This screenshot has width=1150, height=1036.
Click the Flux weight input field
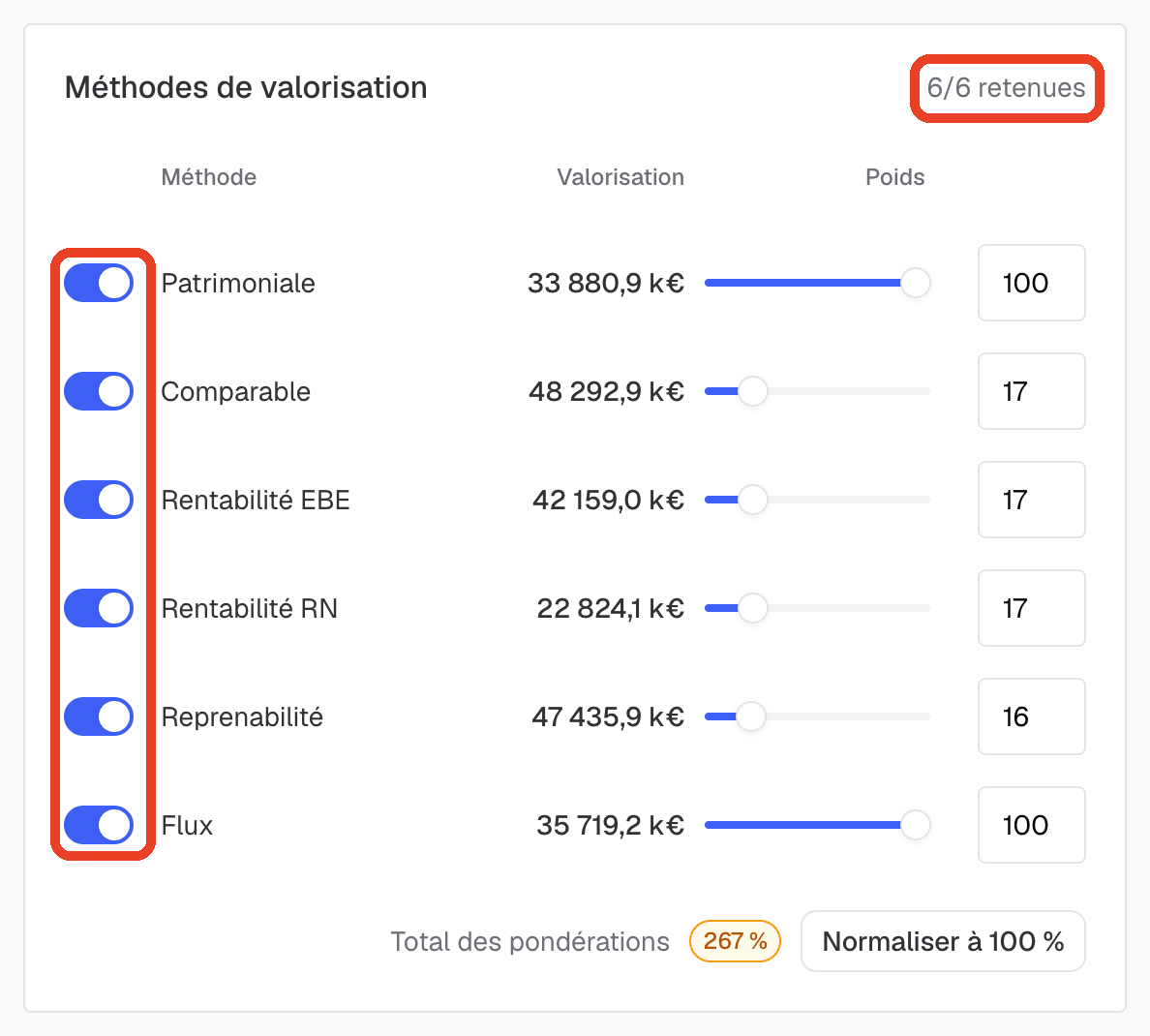click(x=1032, y=826)
